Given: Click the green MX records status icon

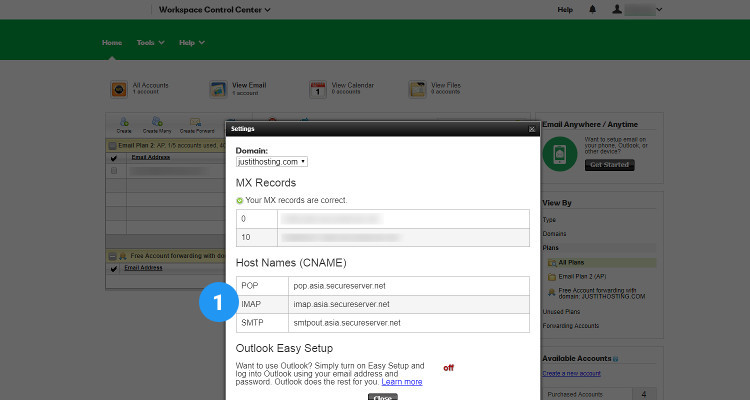Looking at the screenshot, I should [x=240, y=200].
